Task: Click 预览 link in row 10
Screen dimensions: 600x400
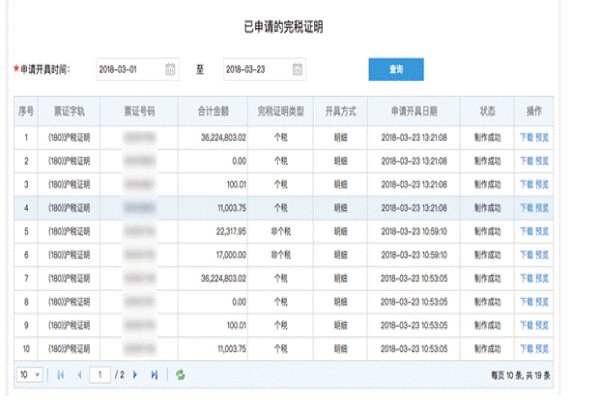Action: point(542,349)
